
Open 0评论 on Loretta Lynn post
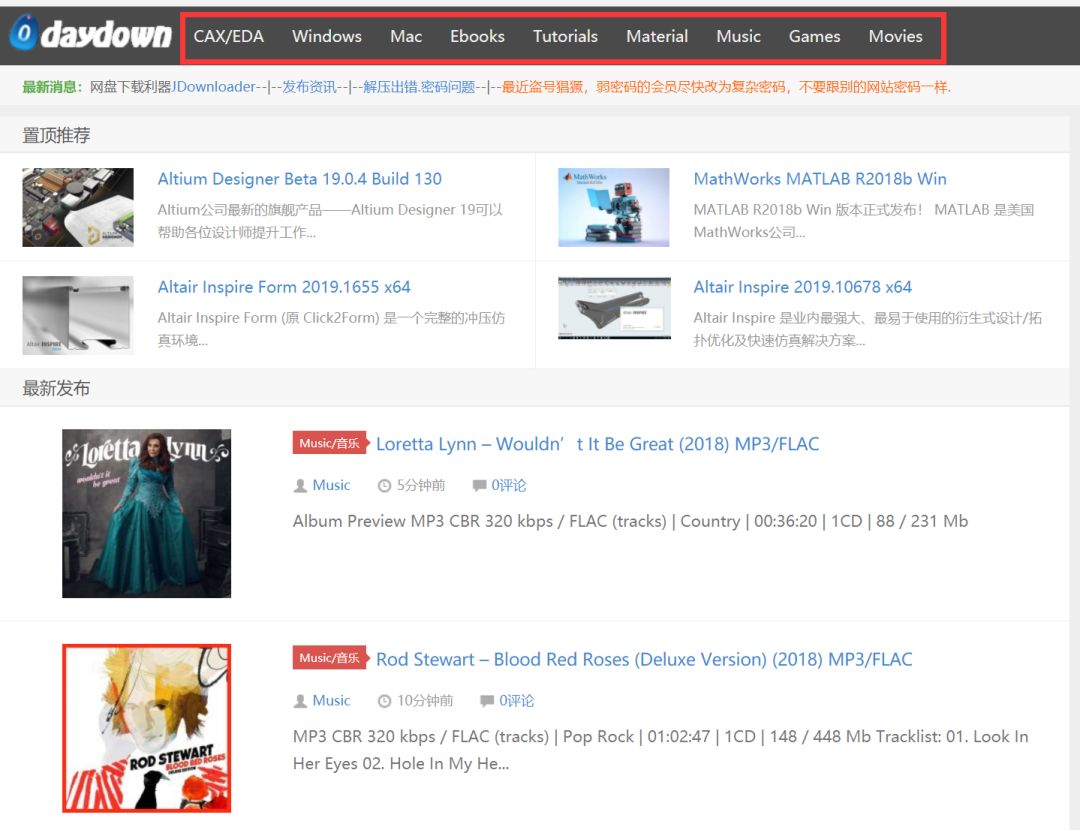[509, 486]
